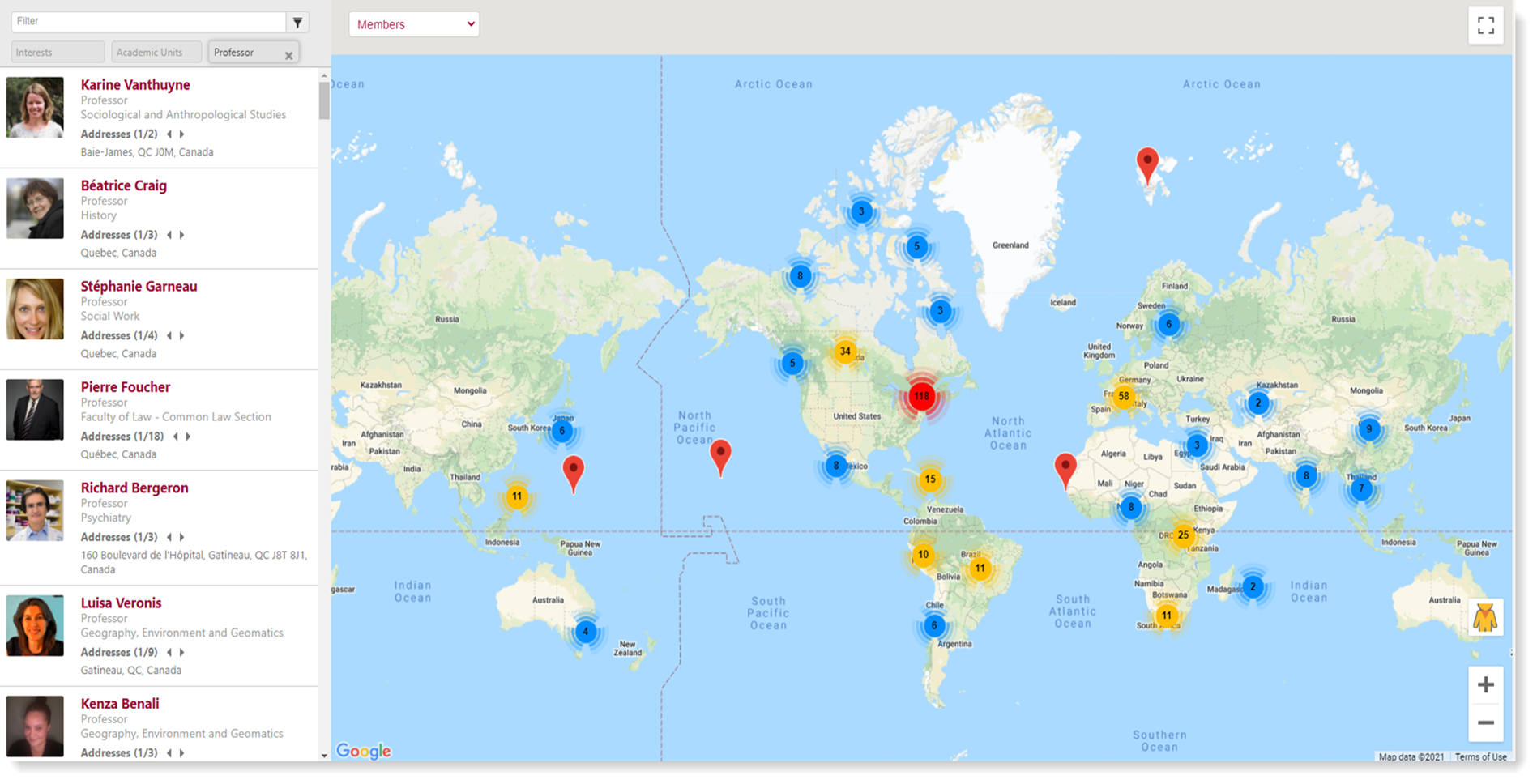Select the Street View pegman

pyautogui.click(x=1484, y=618)
